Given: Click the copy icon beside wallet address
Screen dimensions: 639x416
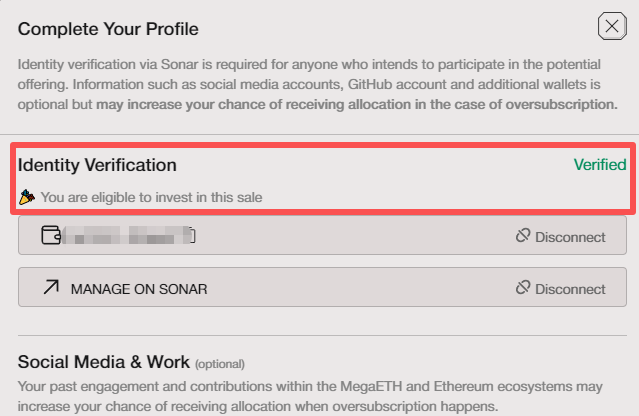Looking at the screenshot, I should [x=192, y=236].
